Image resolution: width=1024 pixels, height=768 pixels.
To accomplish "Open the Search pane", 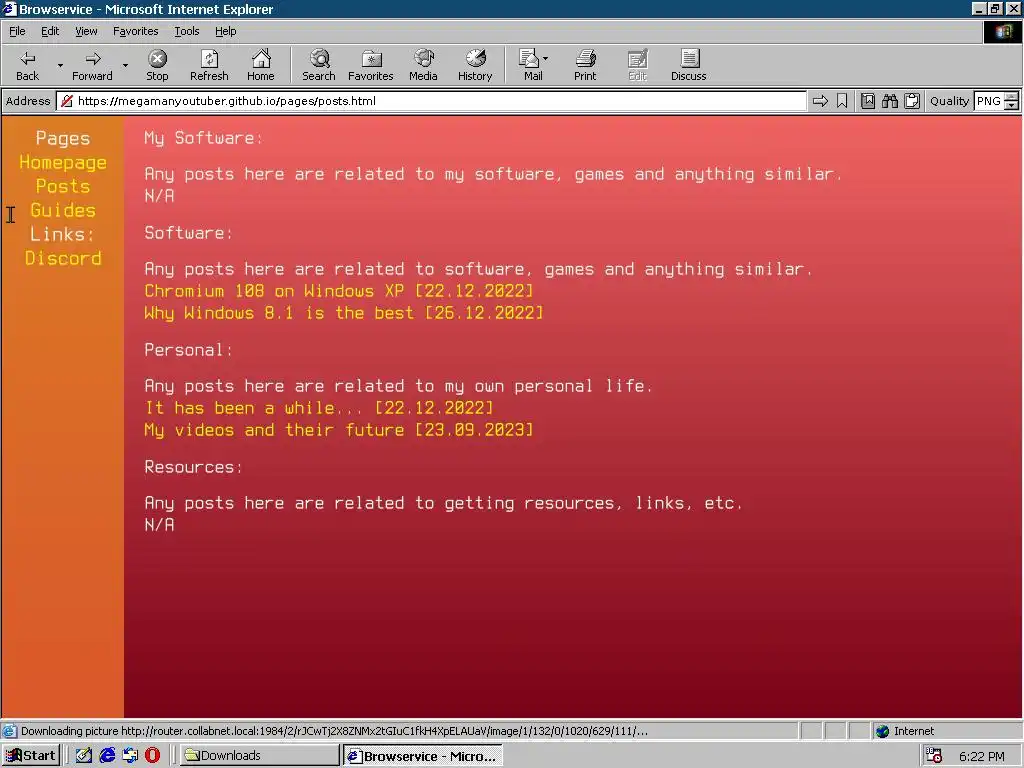I will 319,65.
